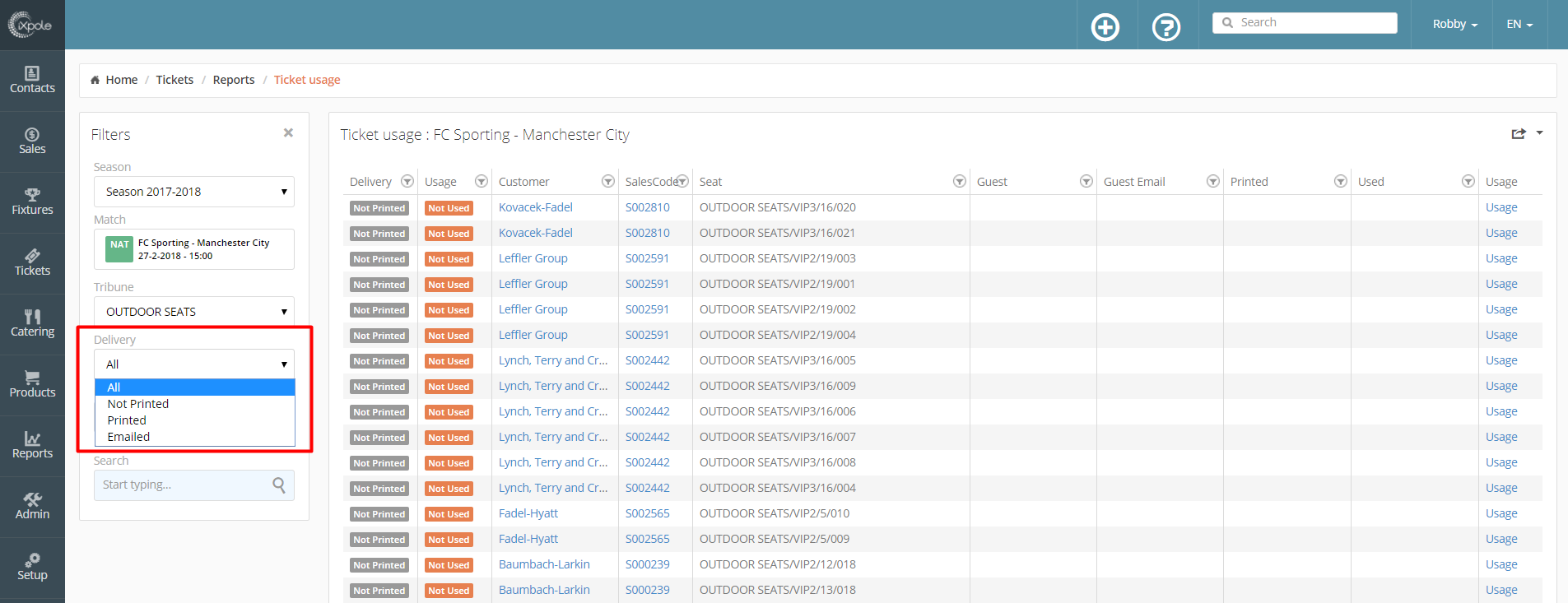Open Usage link for seat VIP2/13/018

(x=1501, y=590)
